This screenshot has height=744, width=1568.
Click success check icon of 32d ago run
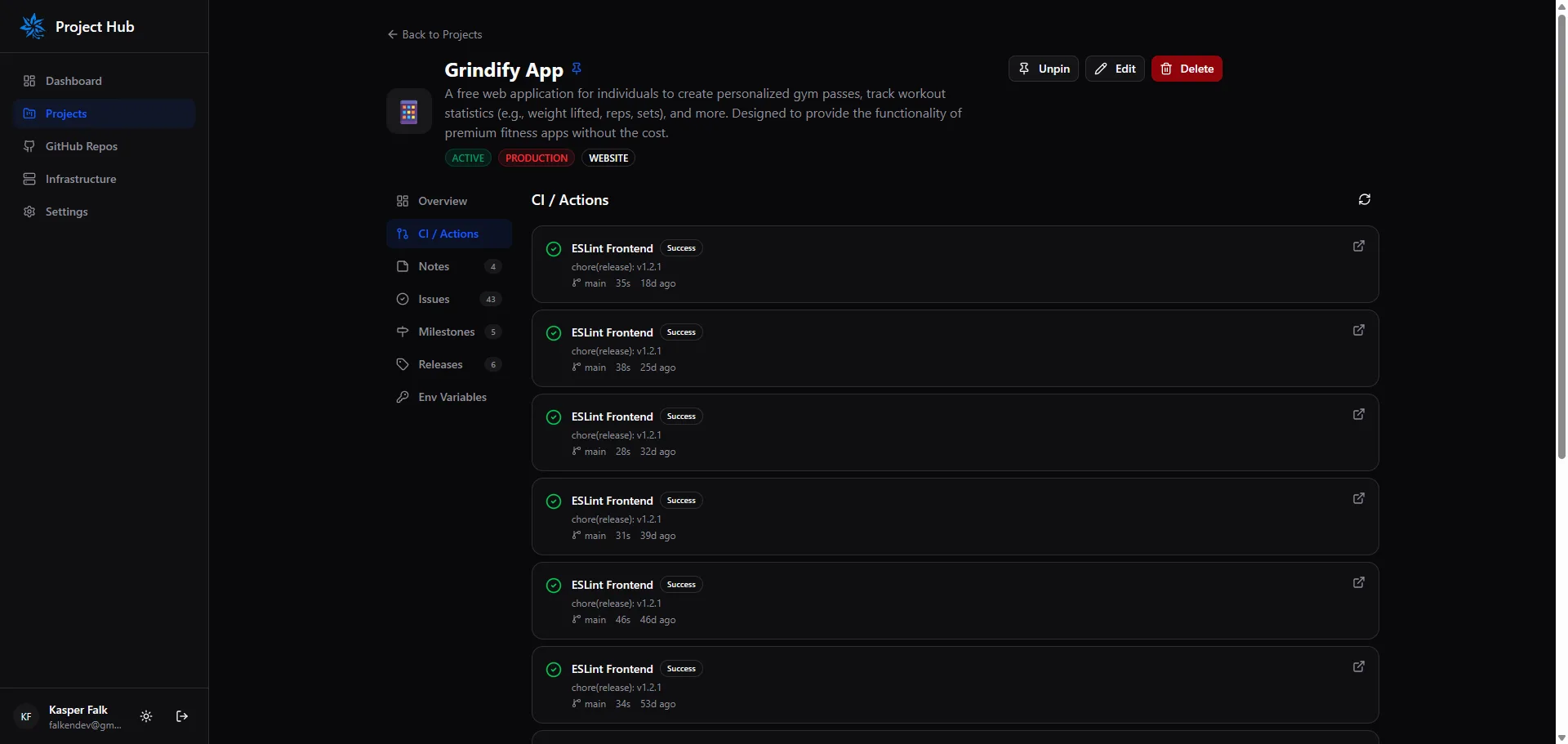(554, 417)
